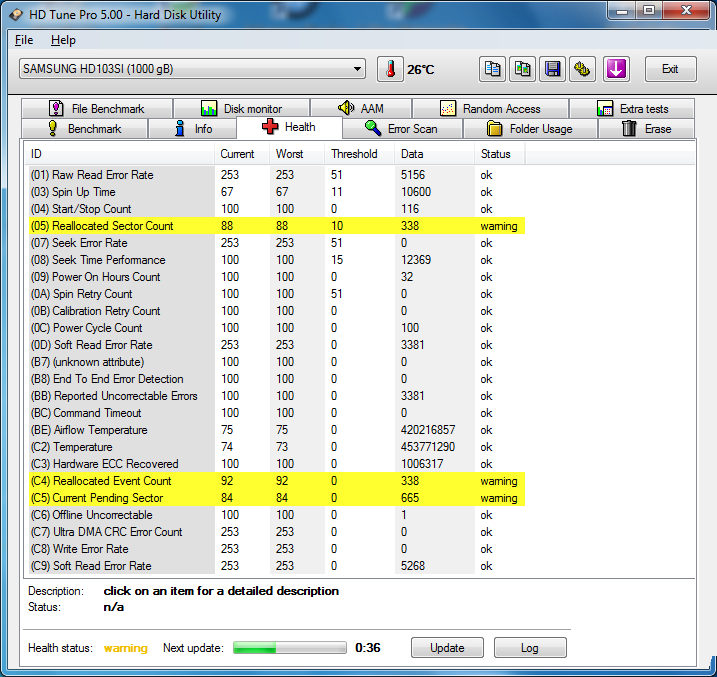Select the (C9) Soft Read Error Rate row
This screenshot has height=677, width=717.
pos(277,566)
